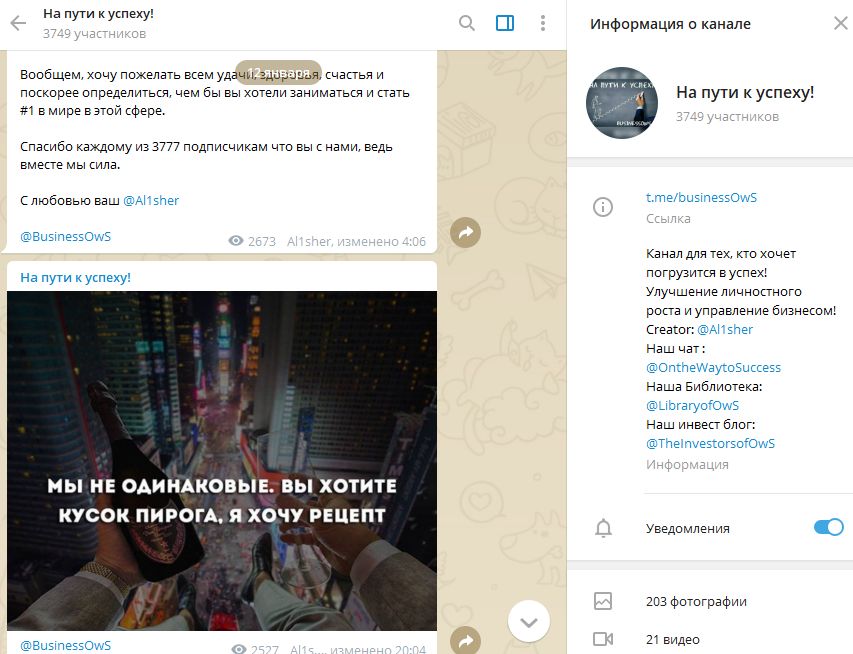Open the channel avatar picture
This screenshot has width=853, height=654.
pos(622,103)
